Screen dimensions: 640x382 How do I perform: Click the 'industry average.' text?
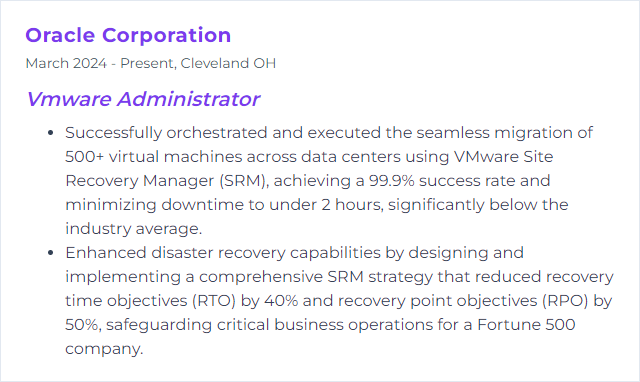coord(134,229)
